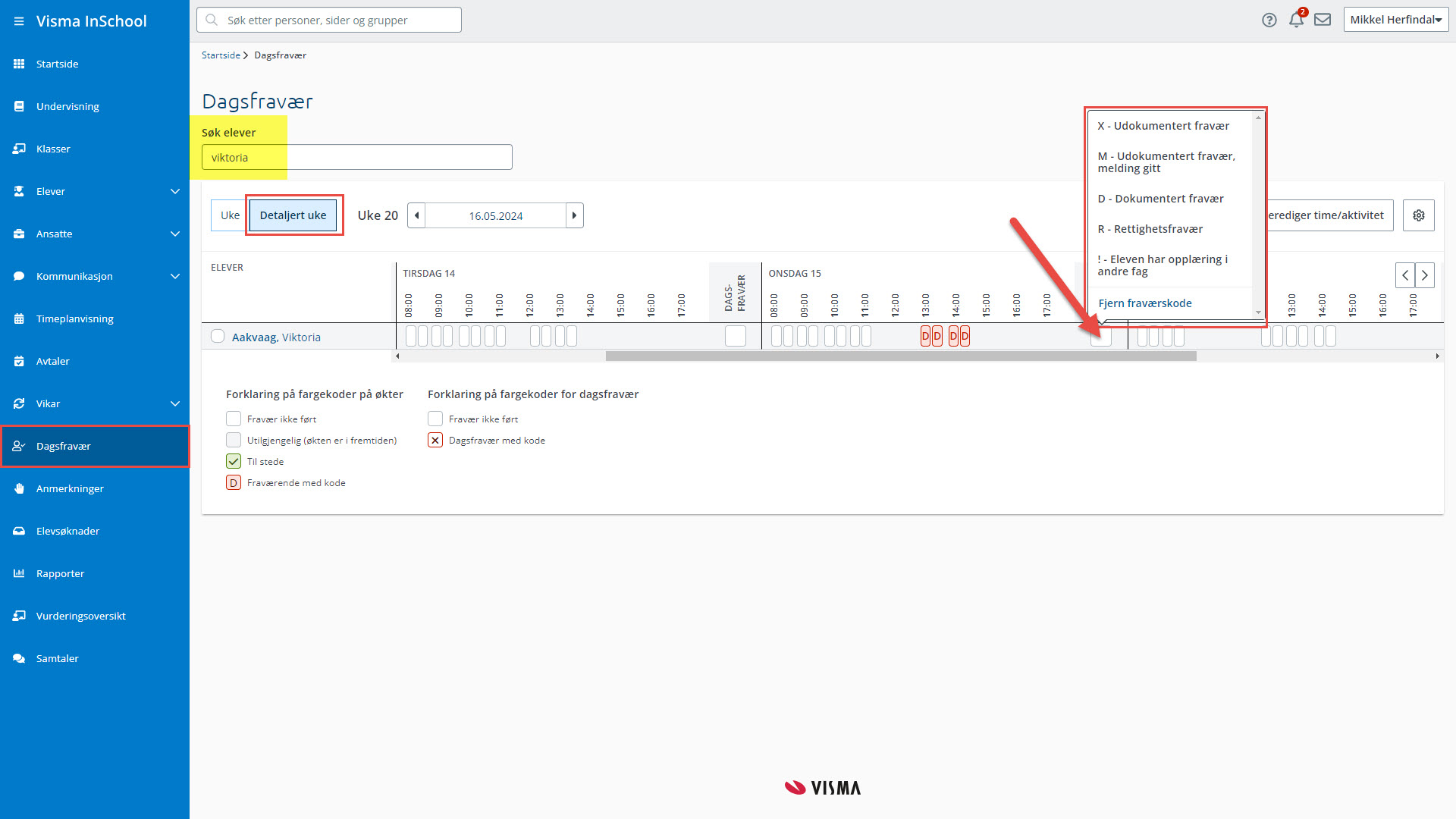Image resolution: width=1456 pixels, height=819 pixels.
Task: Click Fjern fraværskode link
Action: (1145, 303)
